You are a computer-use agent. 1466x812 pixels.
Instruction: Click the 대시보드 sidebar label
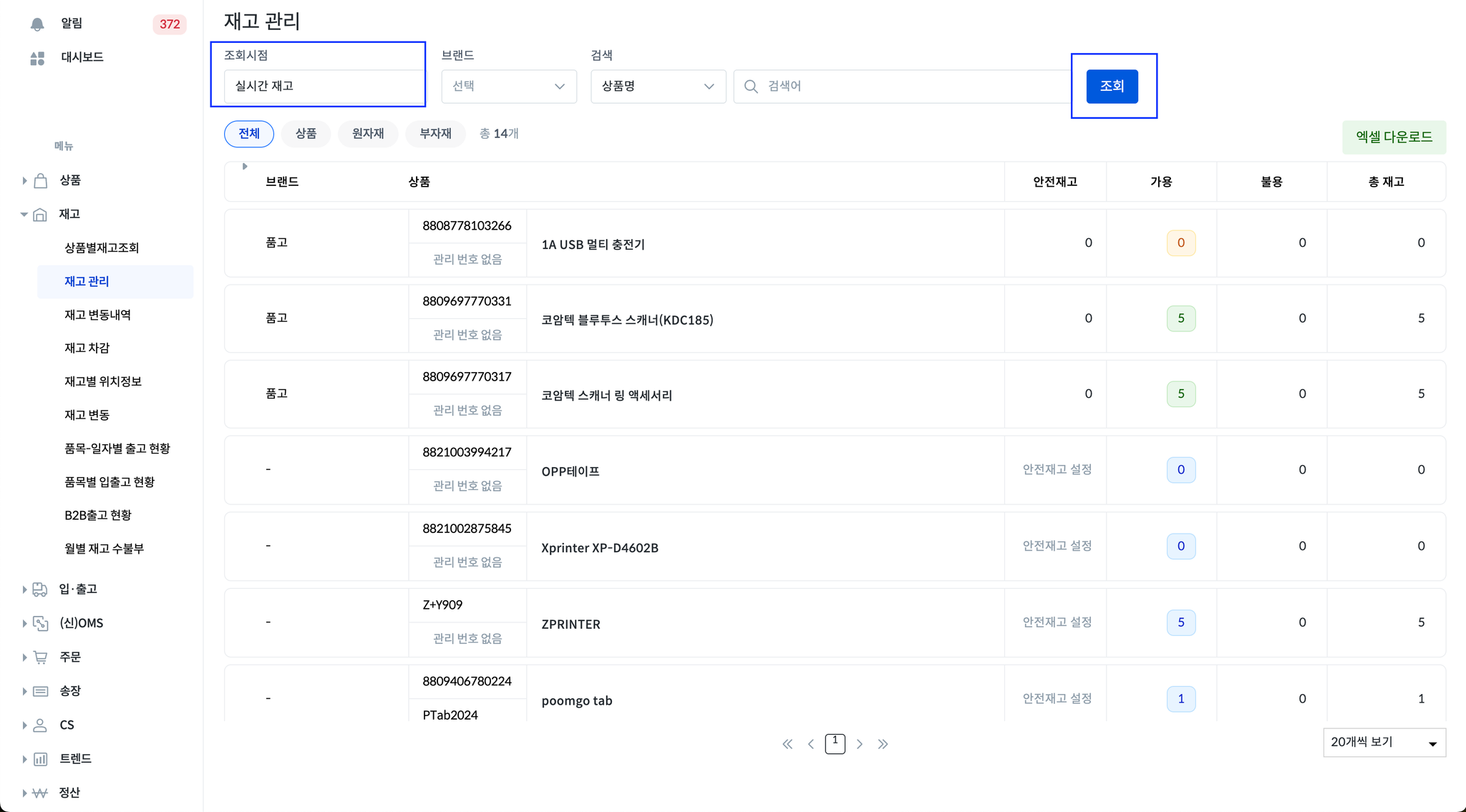[82, 58]
